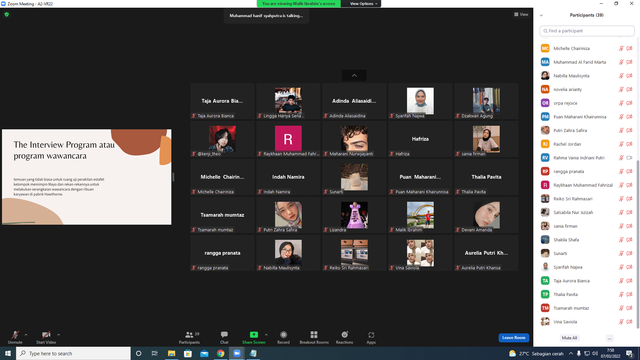Image resolution: width=640 pixels, height=360 pixels.
Task: Click the microphone tray icon
Action: tap(579, 353)
